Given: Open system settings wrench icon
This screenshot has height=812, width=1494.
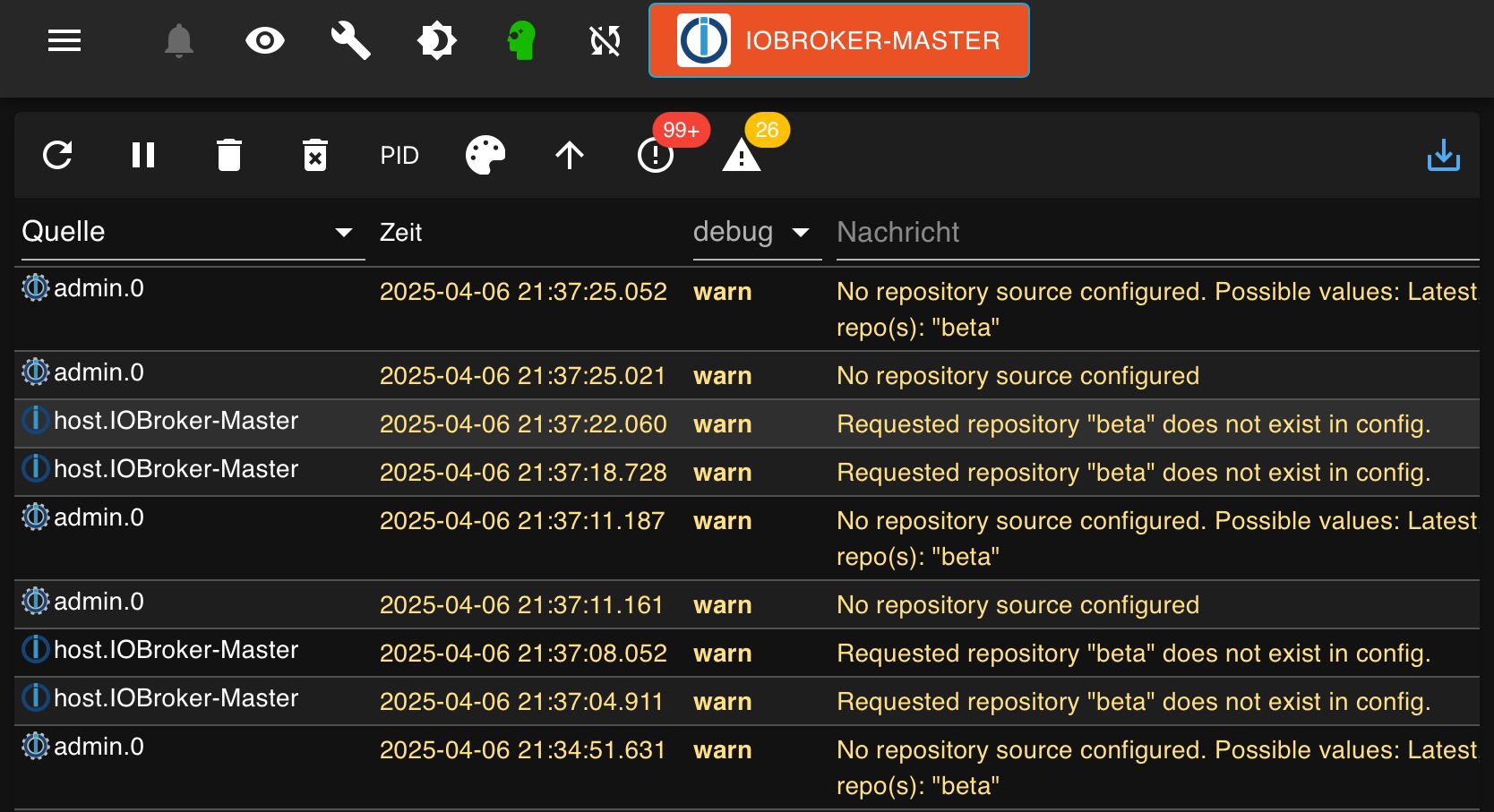Looking at the screenshot, I should (x=350, y=40).
